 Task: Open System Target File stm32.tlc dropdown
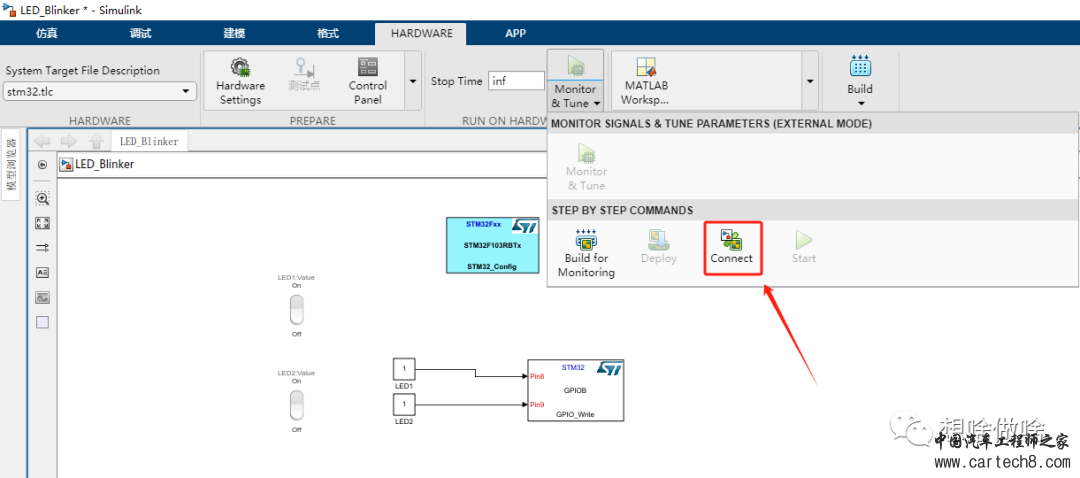[x=100, y=92]
